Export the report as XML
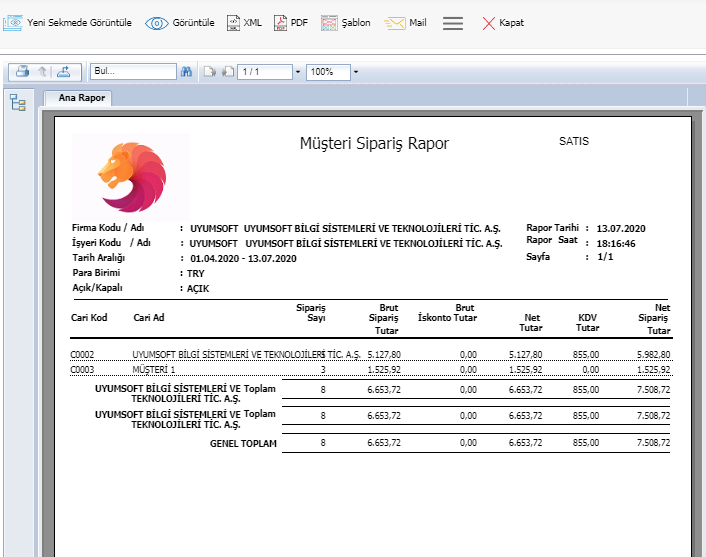 click(243, 22)
